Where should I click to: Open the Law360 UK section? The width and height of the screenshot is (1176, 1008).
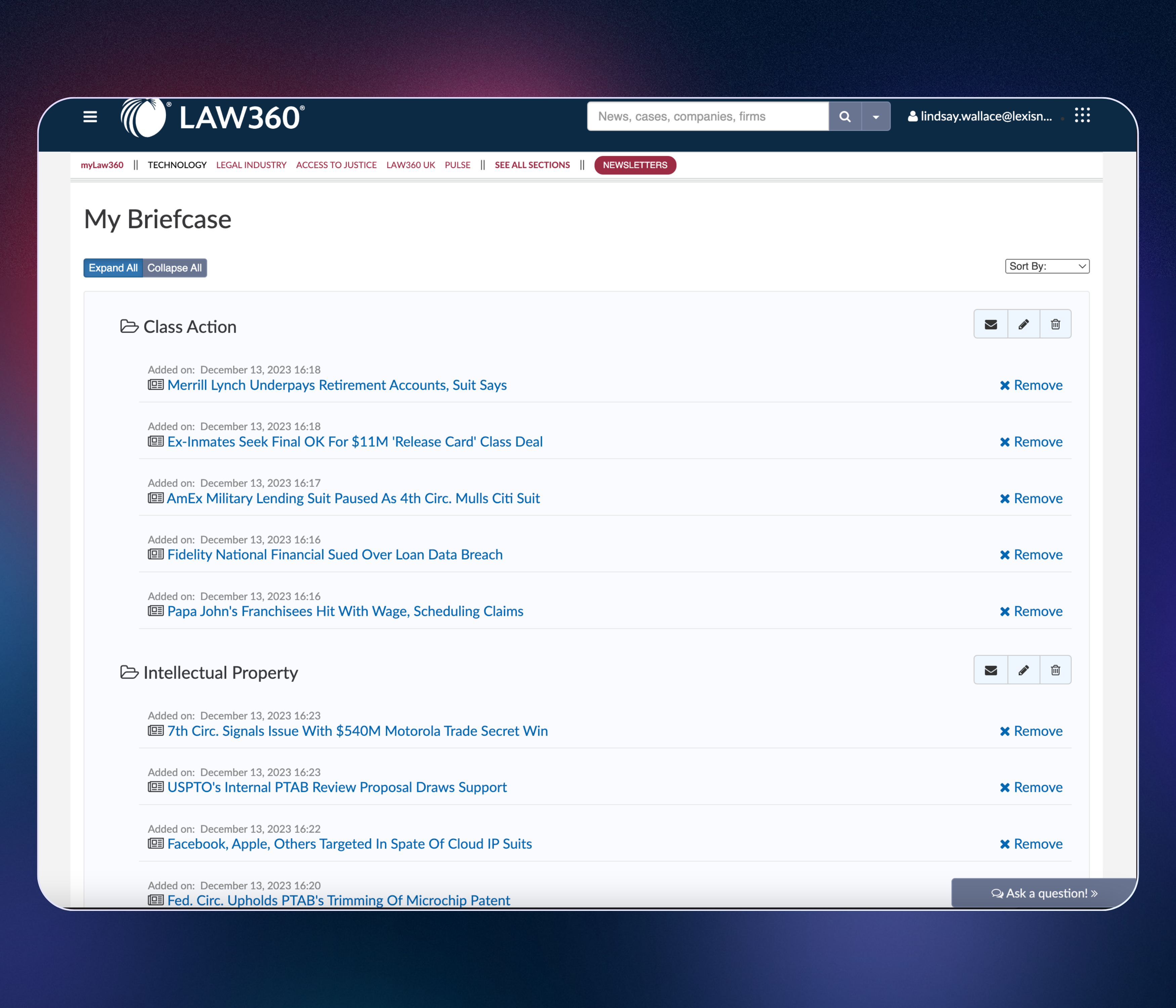[x=411, y=165]
